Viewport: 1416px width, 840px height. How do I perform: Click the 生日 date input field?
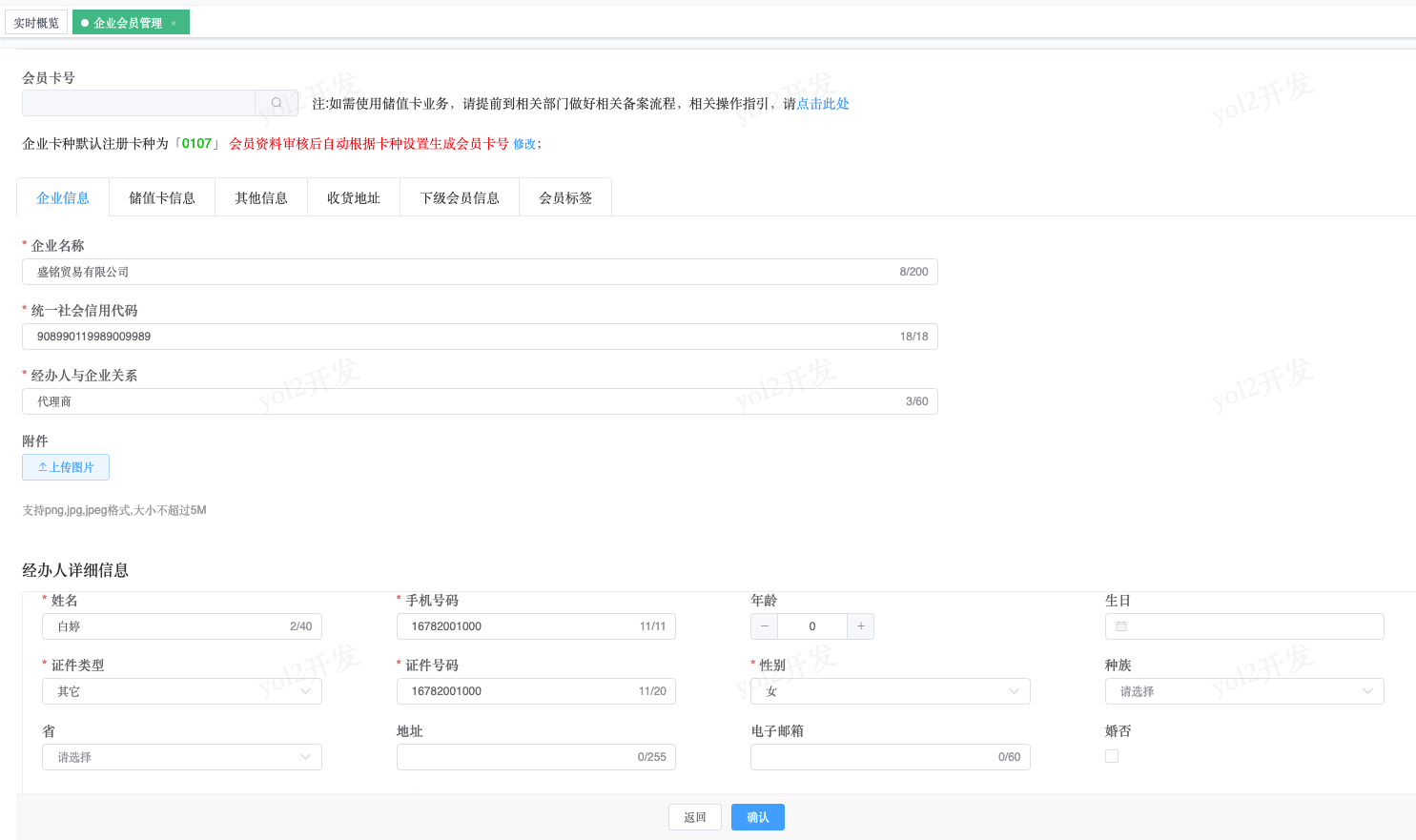(1244, 626)
